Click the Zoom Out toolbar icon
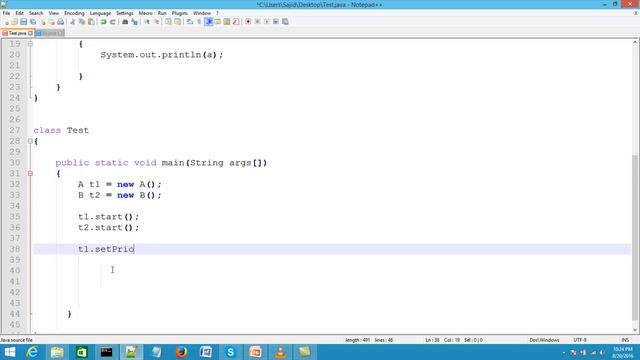Viewport: 640px width, 360px height. pos(156,22)
